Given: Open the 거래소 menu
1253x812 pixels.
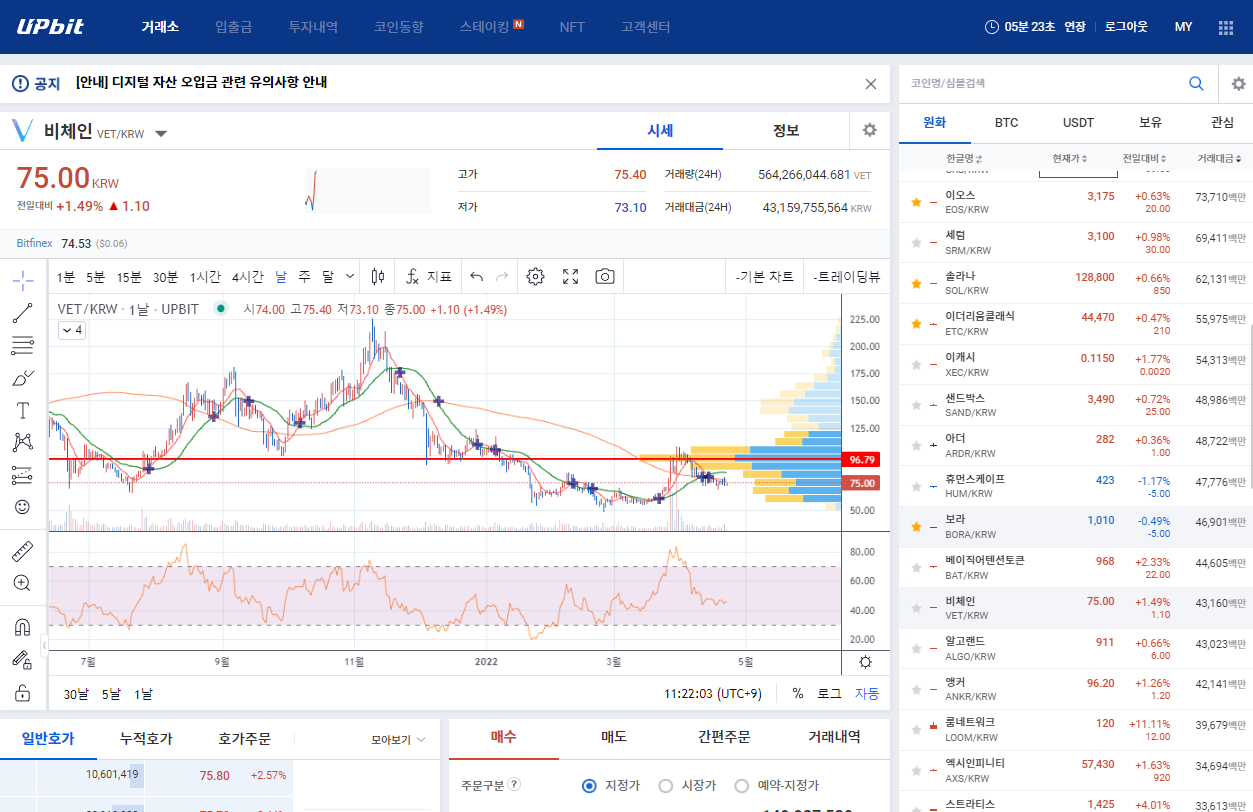Looking at the screenshot, I should click(160, 27).
